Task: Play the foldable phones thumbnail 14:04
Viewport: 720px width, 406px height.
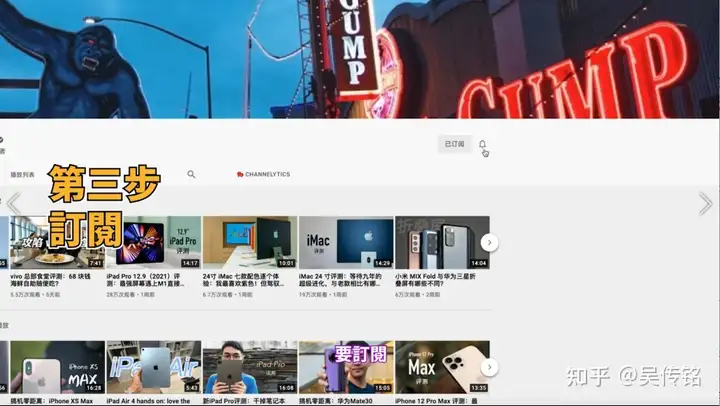Action: (x=442, y=242)
